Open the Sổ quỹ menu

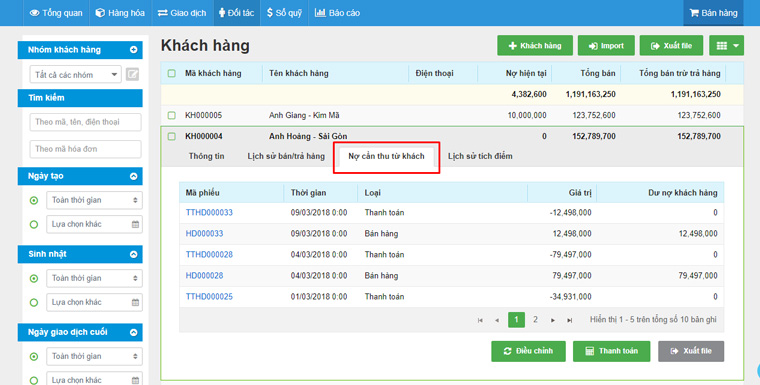pos(284,13)
